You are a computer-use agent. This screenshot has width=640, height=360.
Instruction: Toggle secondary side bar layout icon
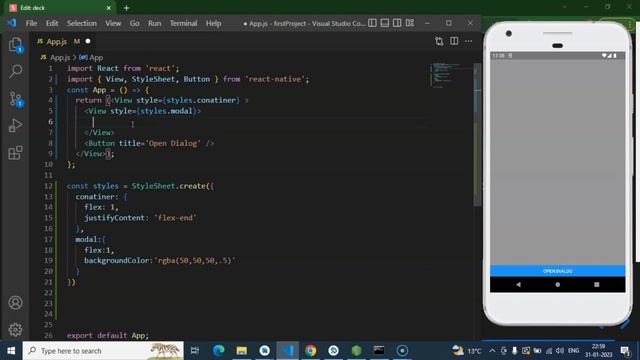397,23
